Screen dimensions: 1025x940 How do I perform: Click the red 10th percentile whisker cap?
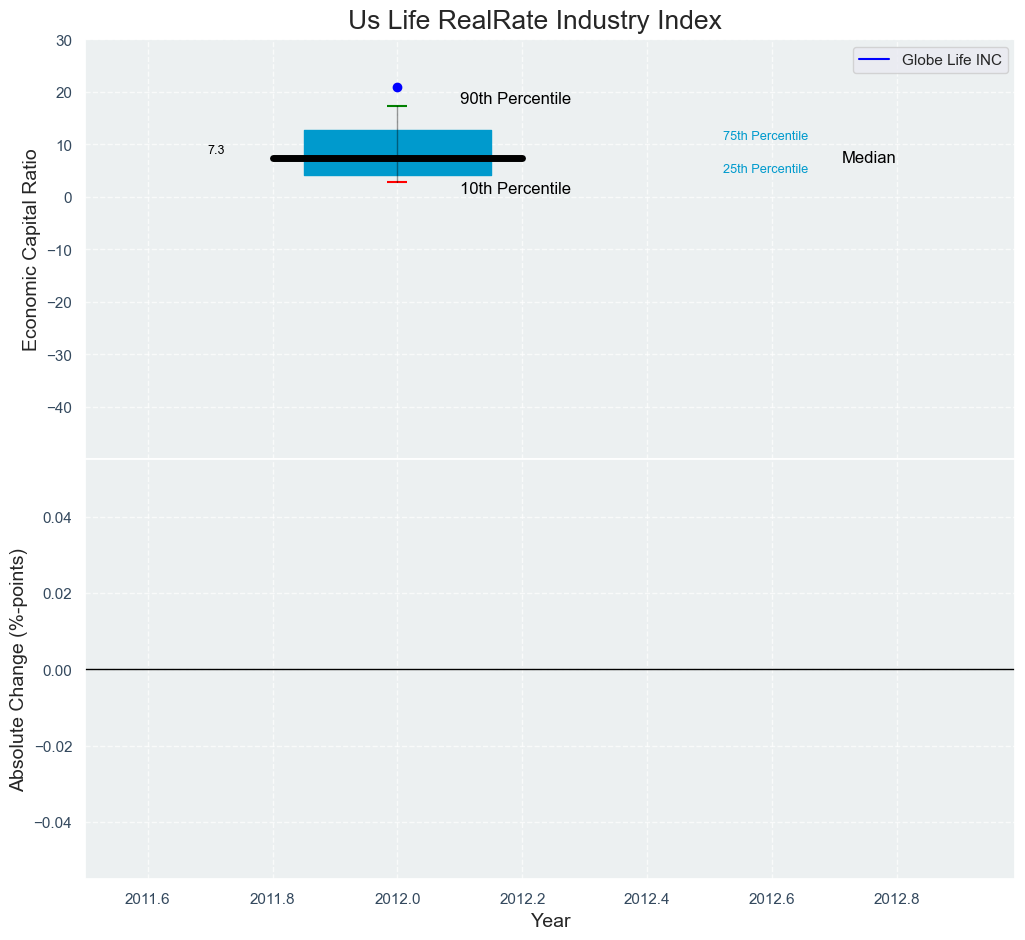(397, 182)
